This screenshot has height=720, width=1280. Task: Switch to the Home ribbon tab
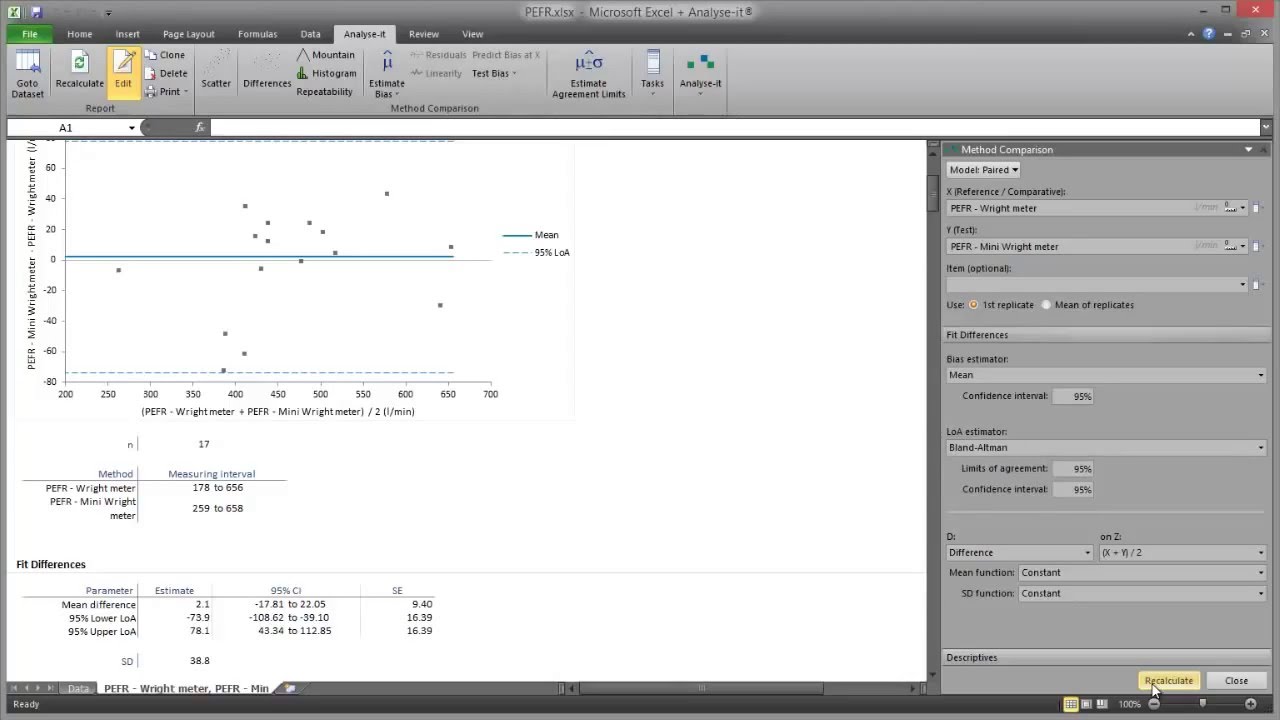[80, 34]
